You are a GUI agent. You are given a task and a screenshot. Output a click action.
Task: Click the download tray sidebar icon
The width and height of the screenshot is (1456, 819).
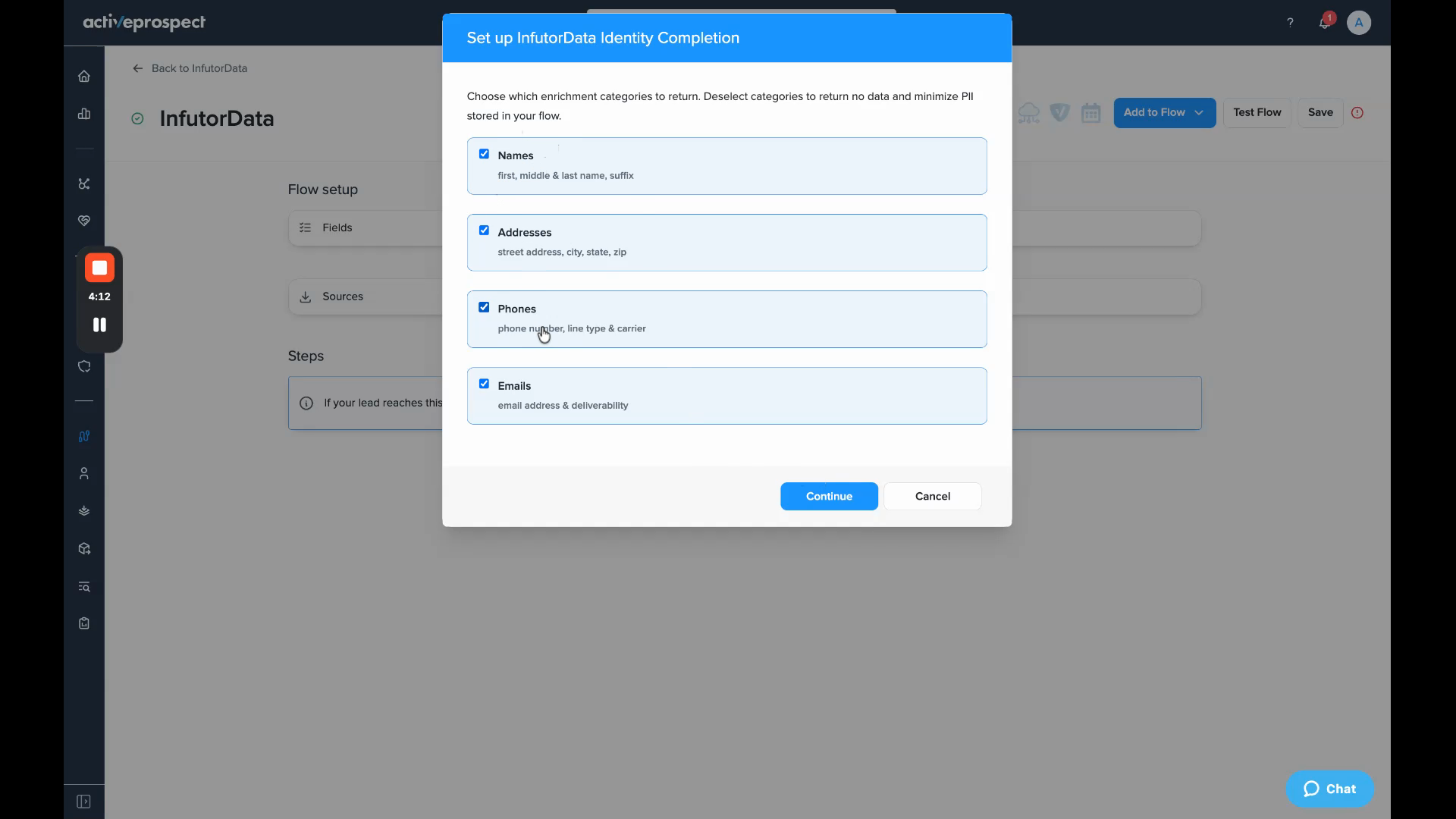click(x=84, y=510)
